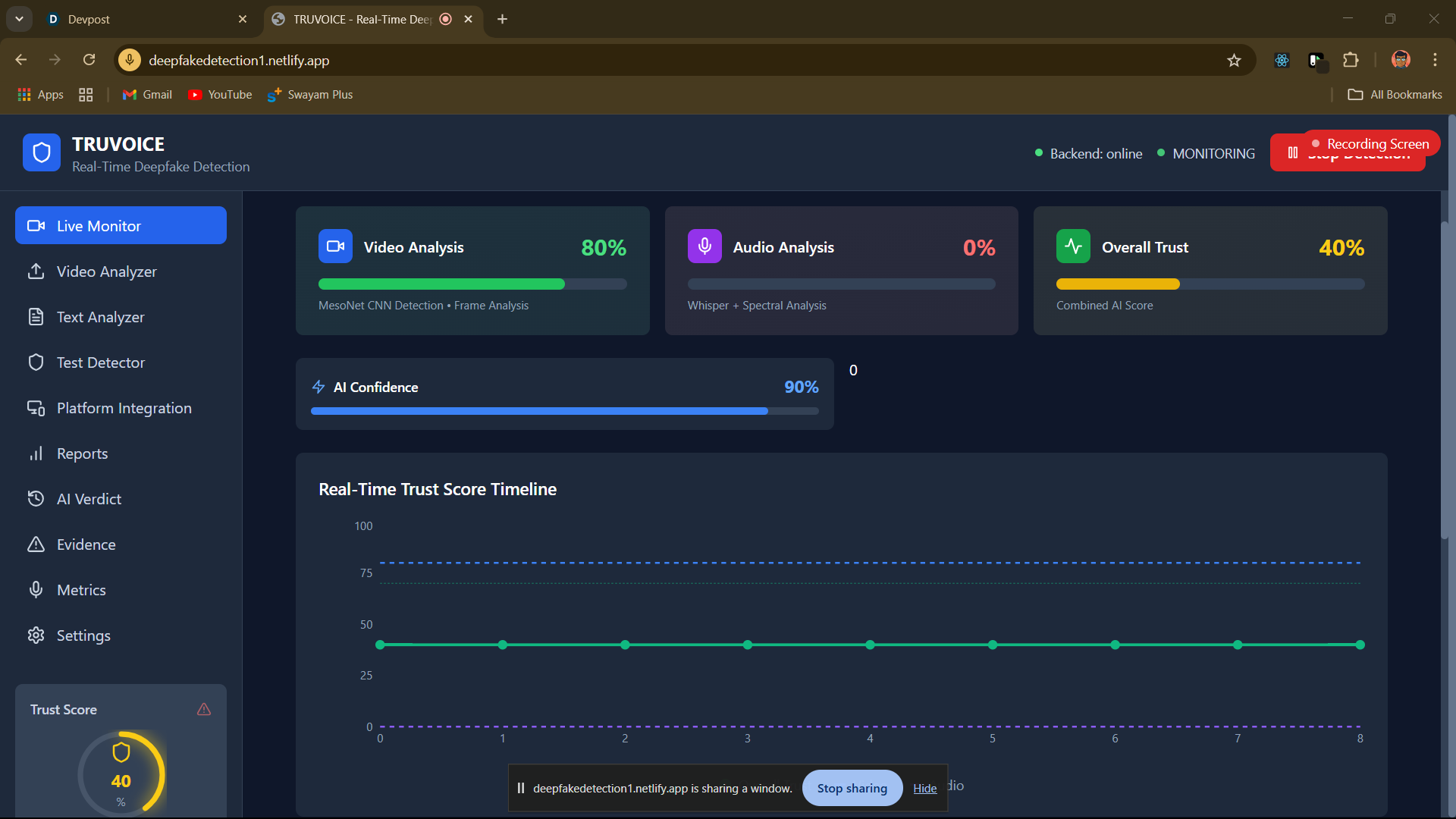Click the AI Confidence progress bar

pyautogui.click(x=564, y=411)
